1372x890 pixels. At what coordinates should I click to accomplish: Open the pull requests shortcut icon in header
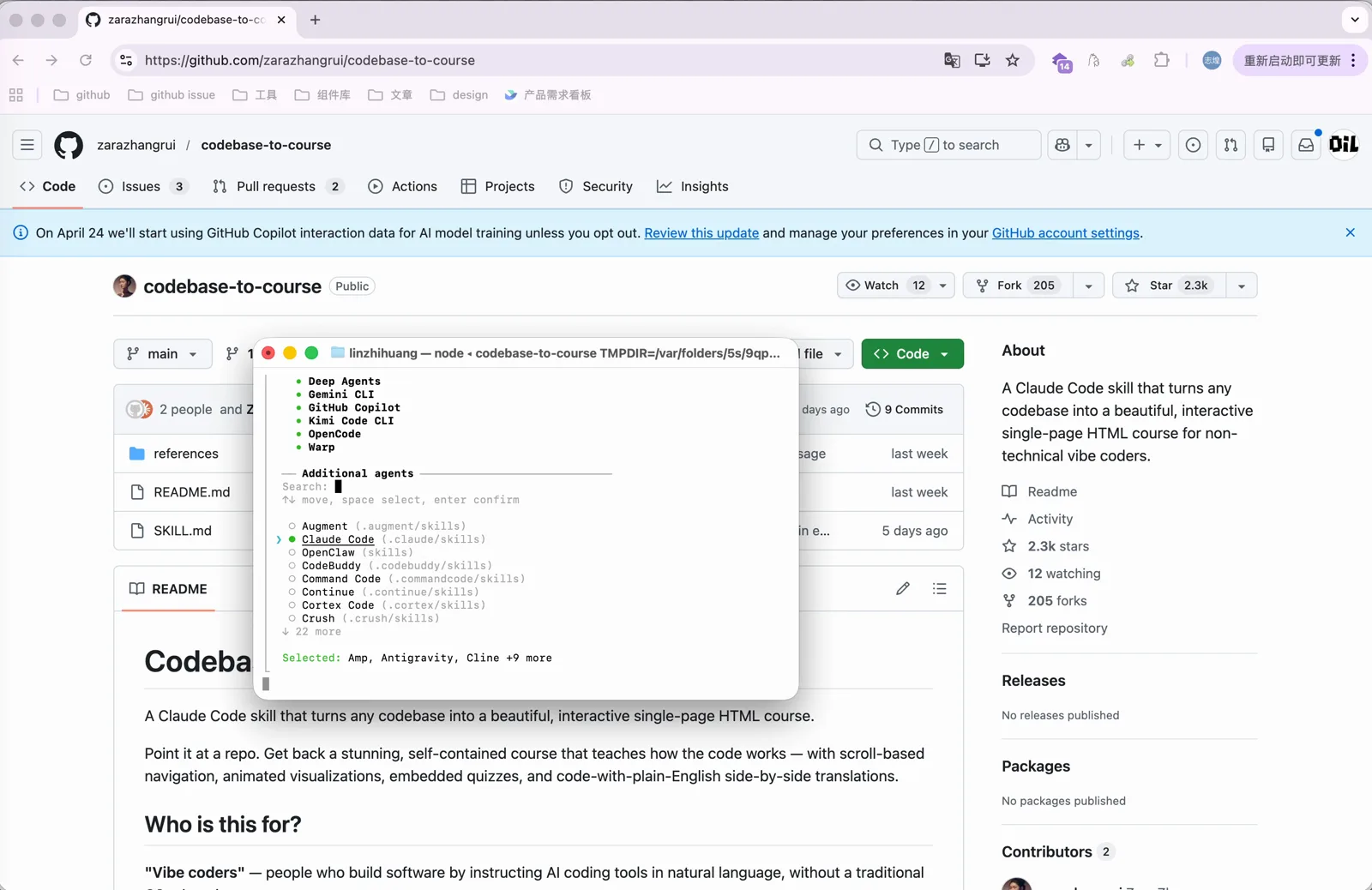pos(1231,145)
